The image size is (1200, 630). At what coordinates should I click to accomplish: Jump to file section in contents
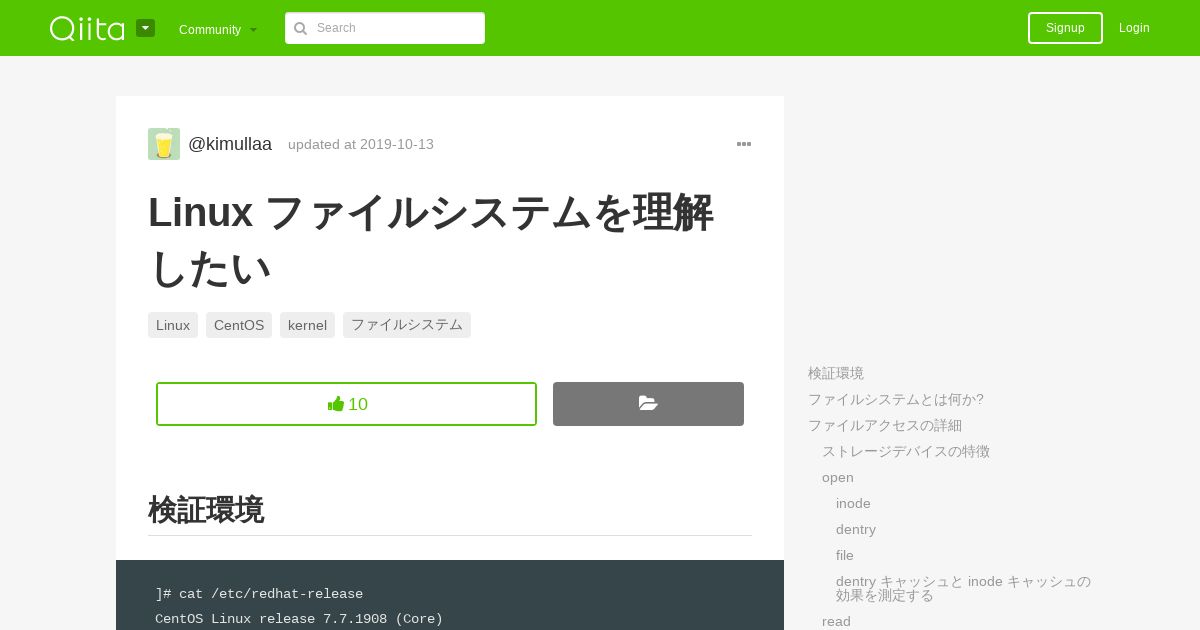click(x=845, y=555)
